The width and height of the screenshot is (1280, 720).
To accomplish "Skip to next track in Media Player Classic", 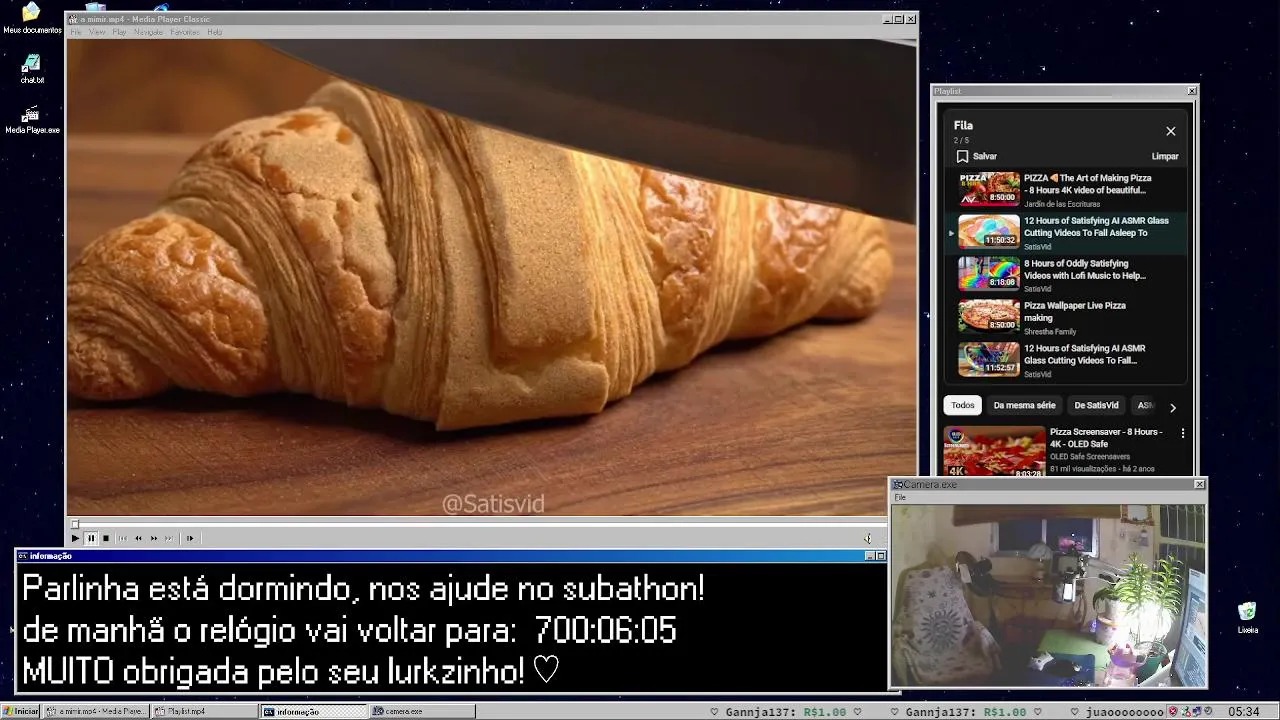I will [x=169, y=538].
